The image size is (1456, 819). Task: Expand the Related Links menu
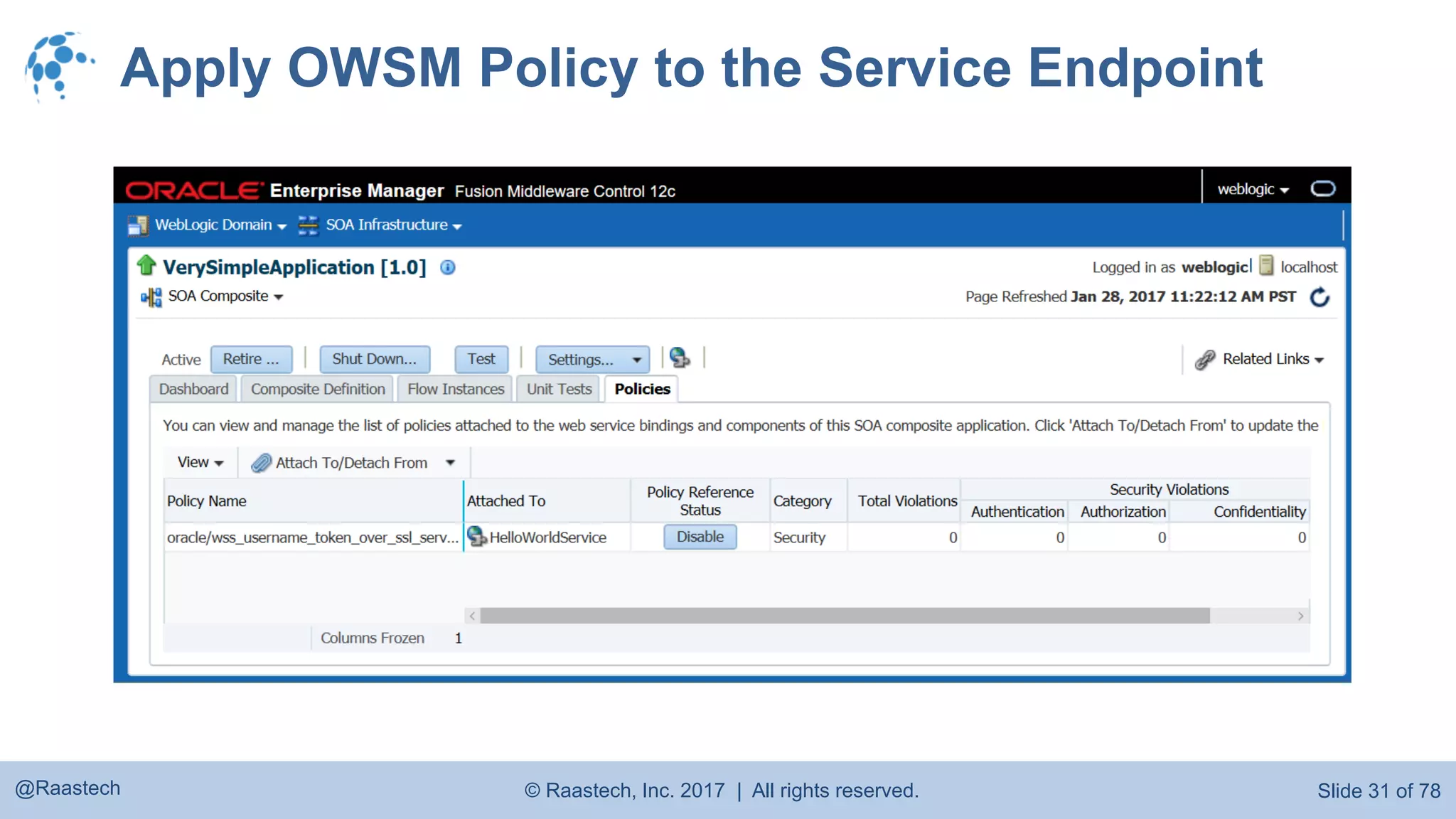1273,359
